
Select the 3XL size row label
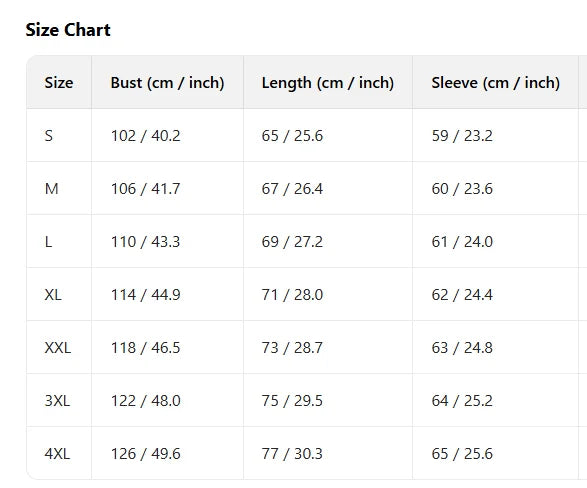[57, 401]
